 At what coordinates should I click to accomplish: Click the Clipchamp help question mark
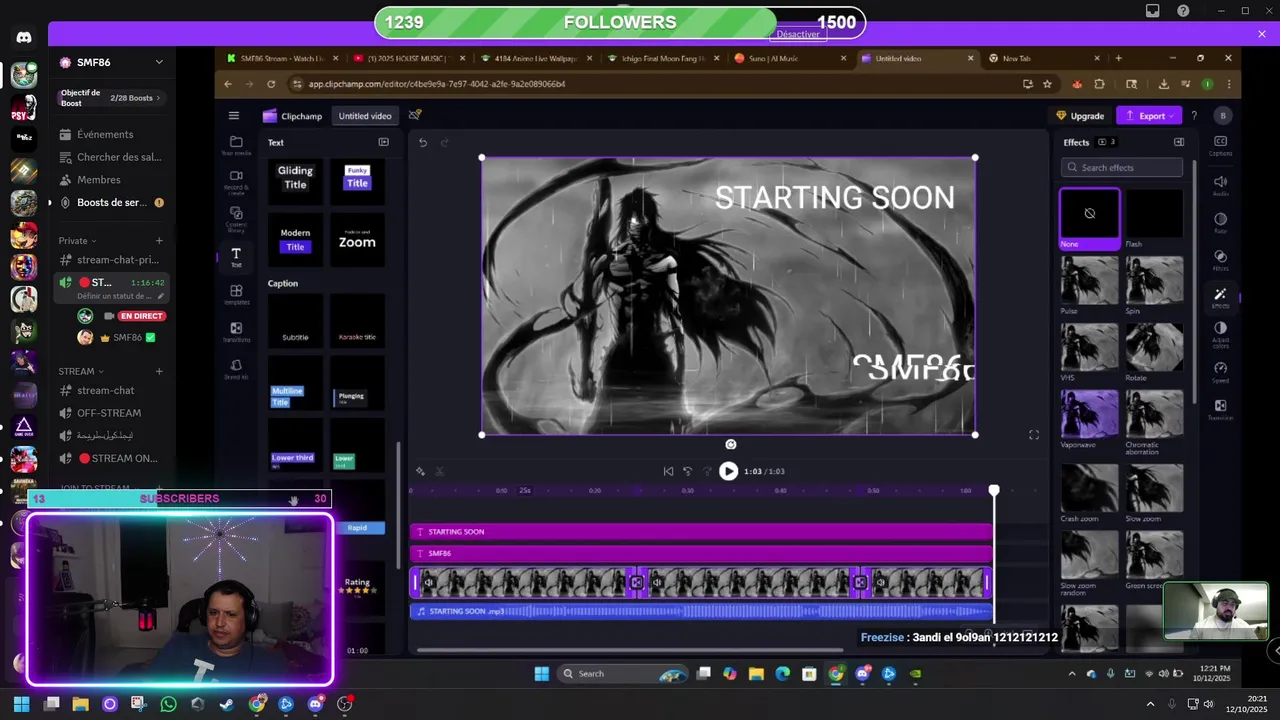tap(1194, 116)
